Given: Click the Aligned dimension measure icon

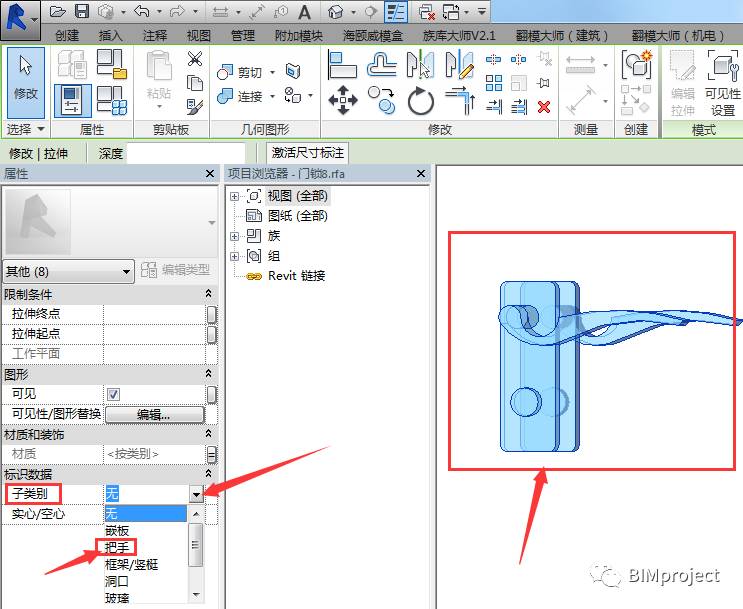Looking at the screenshot, I should [x=580, y=64].
